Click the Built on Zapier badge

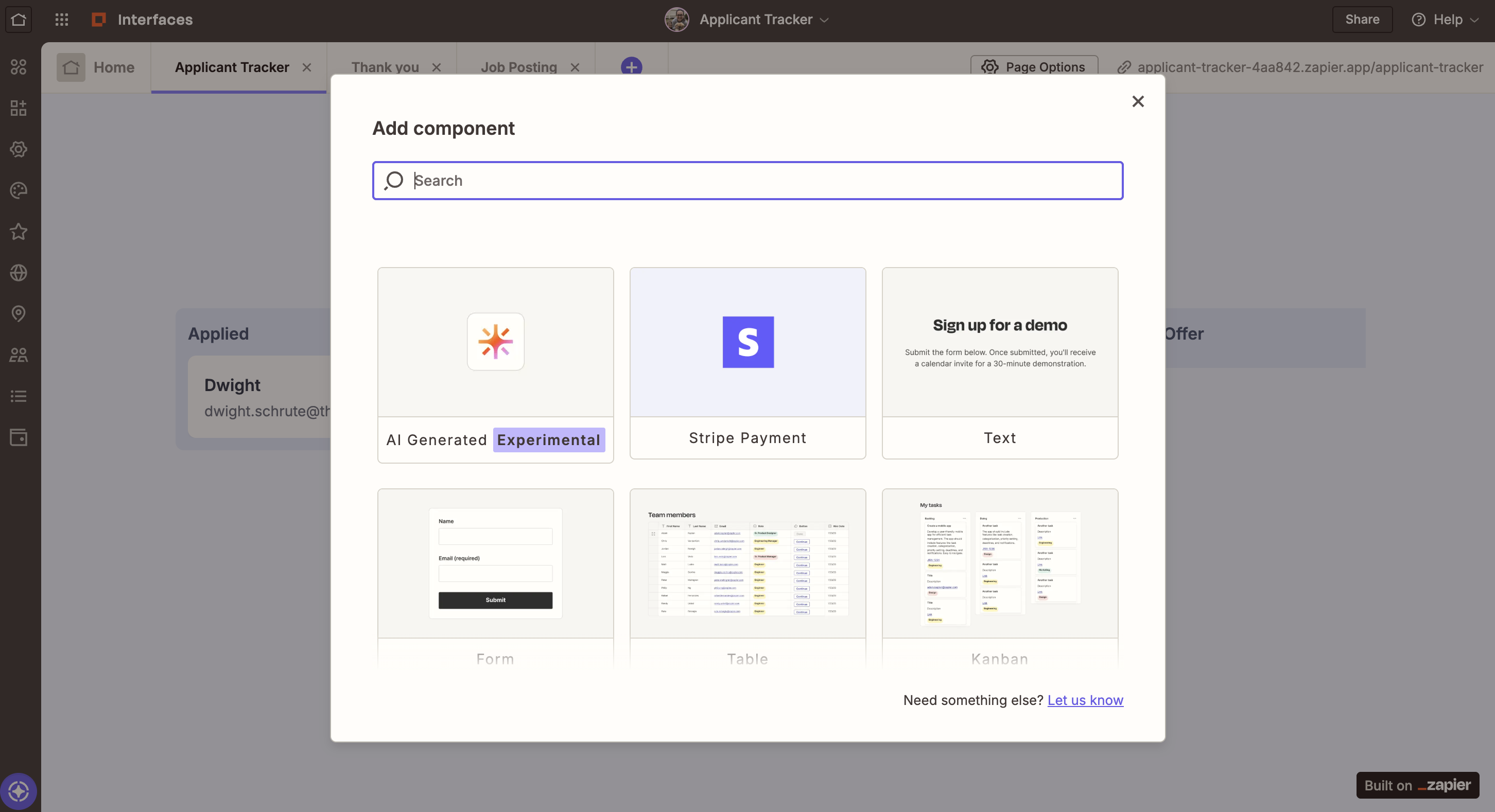(1417, 785)
